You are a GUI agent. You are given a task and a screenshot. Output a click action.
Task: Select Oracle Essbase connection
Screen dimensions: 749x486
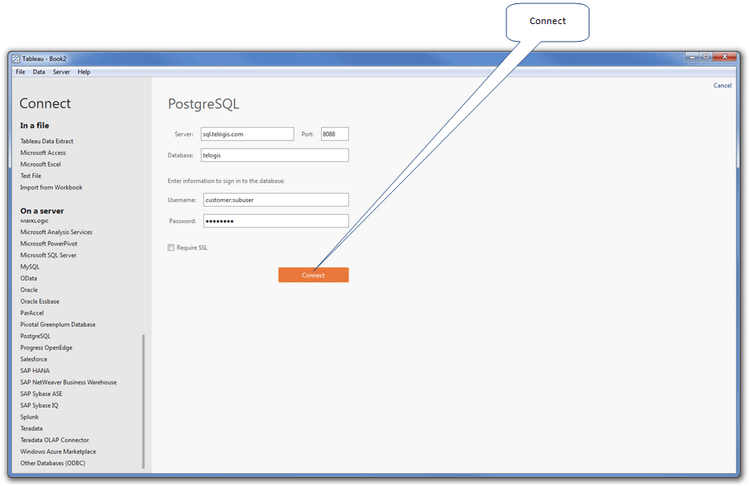[40, 301]
